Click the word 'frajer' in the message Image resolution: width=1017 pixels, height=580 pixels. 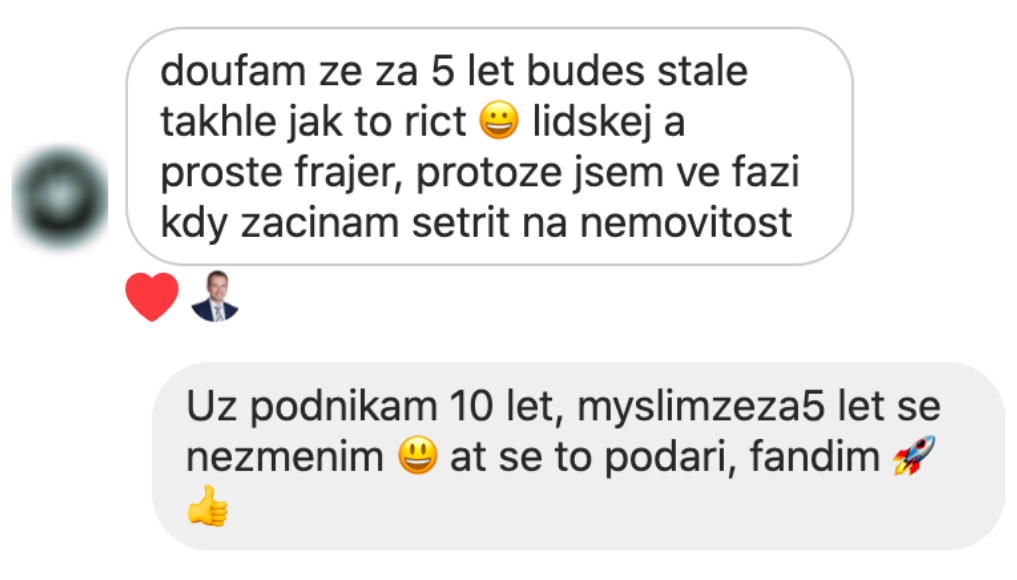point(348,173)
